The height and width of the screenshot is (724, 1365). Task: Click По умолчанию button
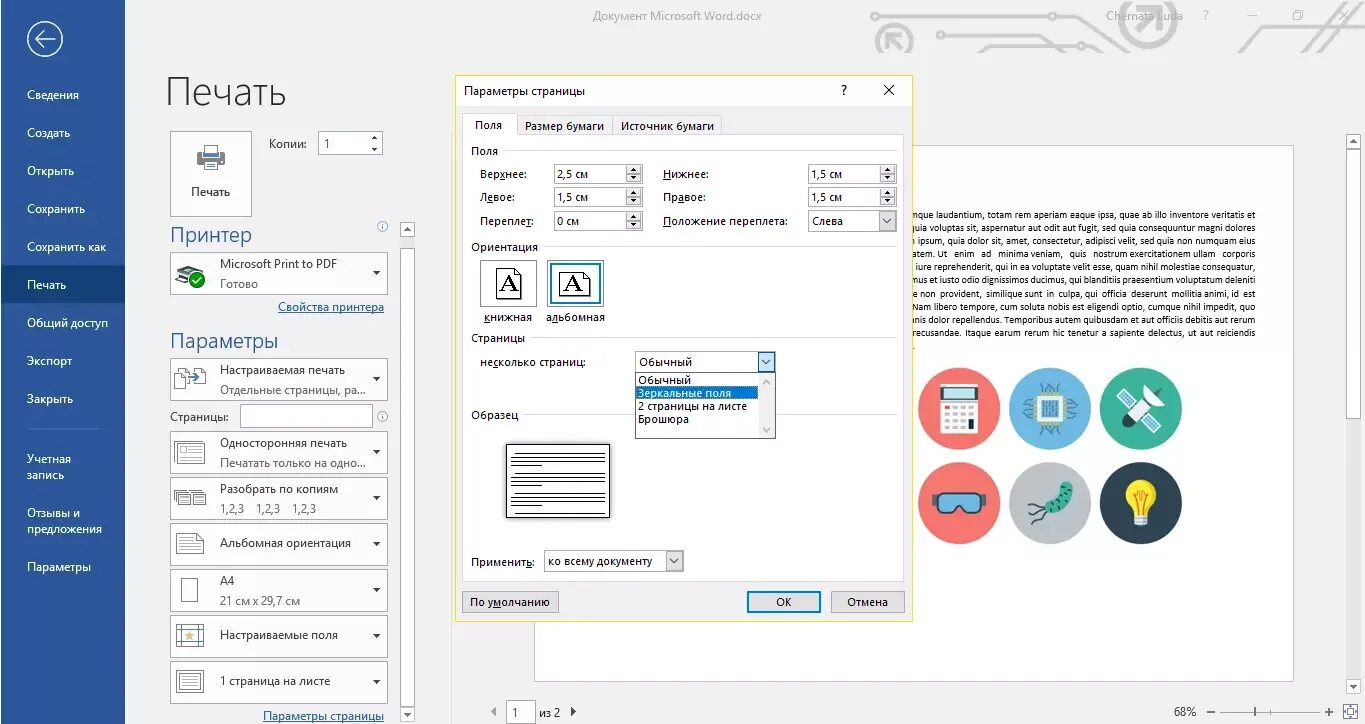tap(510, 602)
